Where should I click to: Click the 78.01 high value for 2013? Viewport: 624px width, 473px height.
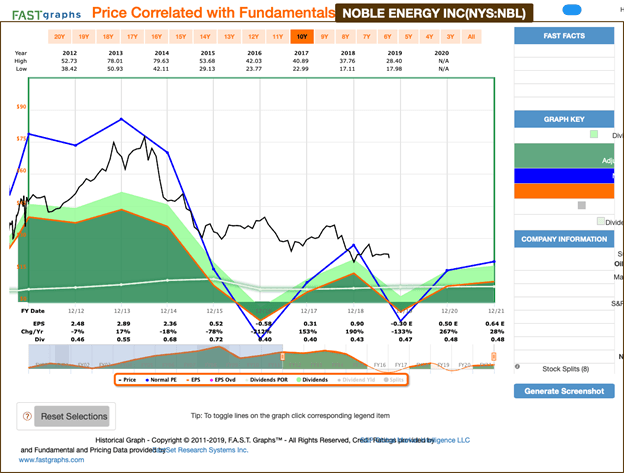tap(115, 61)
